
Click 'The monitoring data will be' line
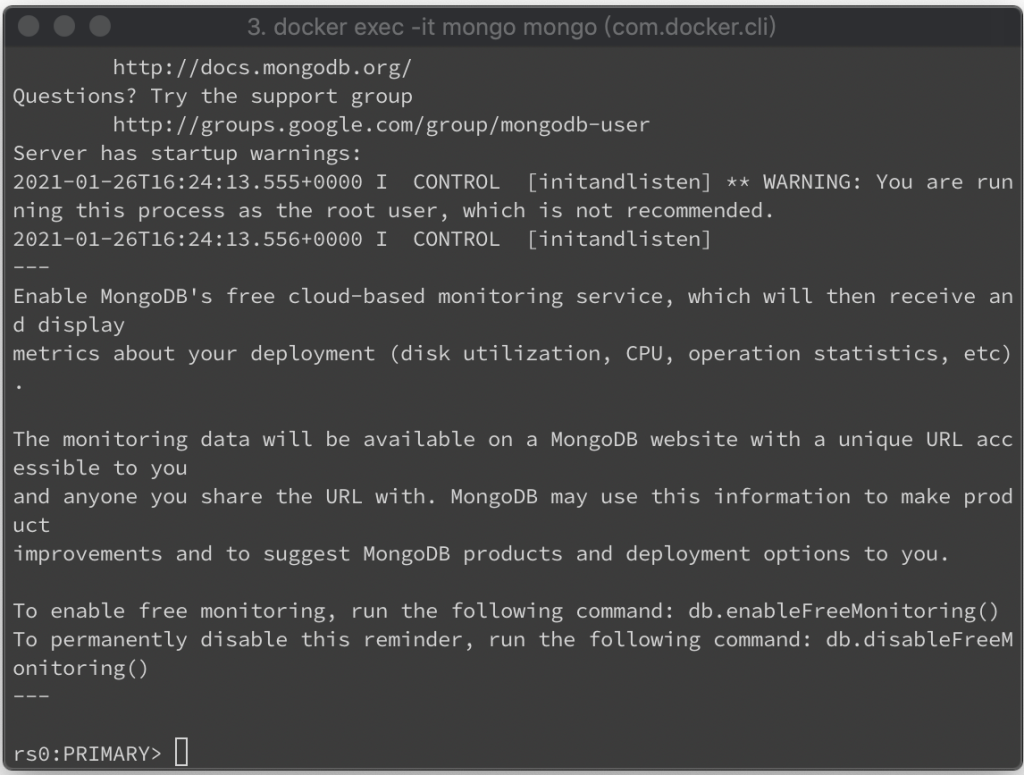(x=513, y=439)
